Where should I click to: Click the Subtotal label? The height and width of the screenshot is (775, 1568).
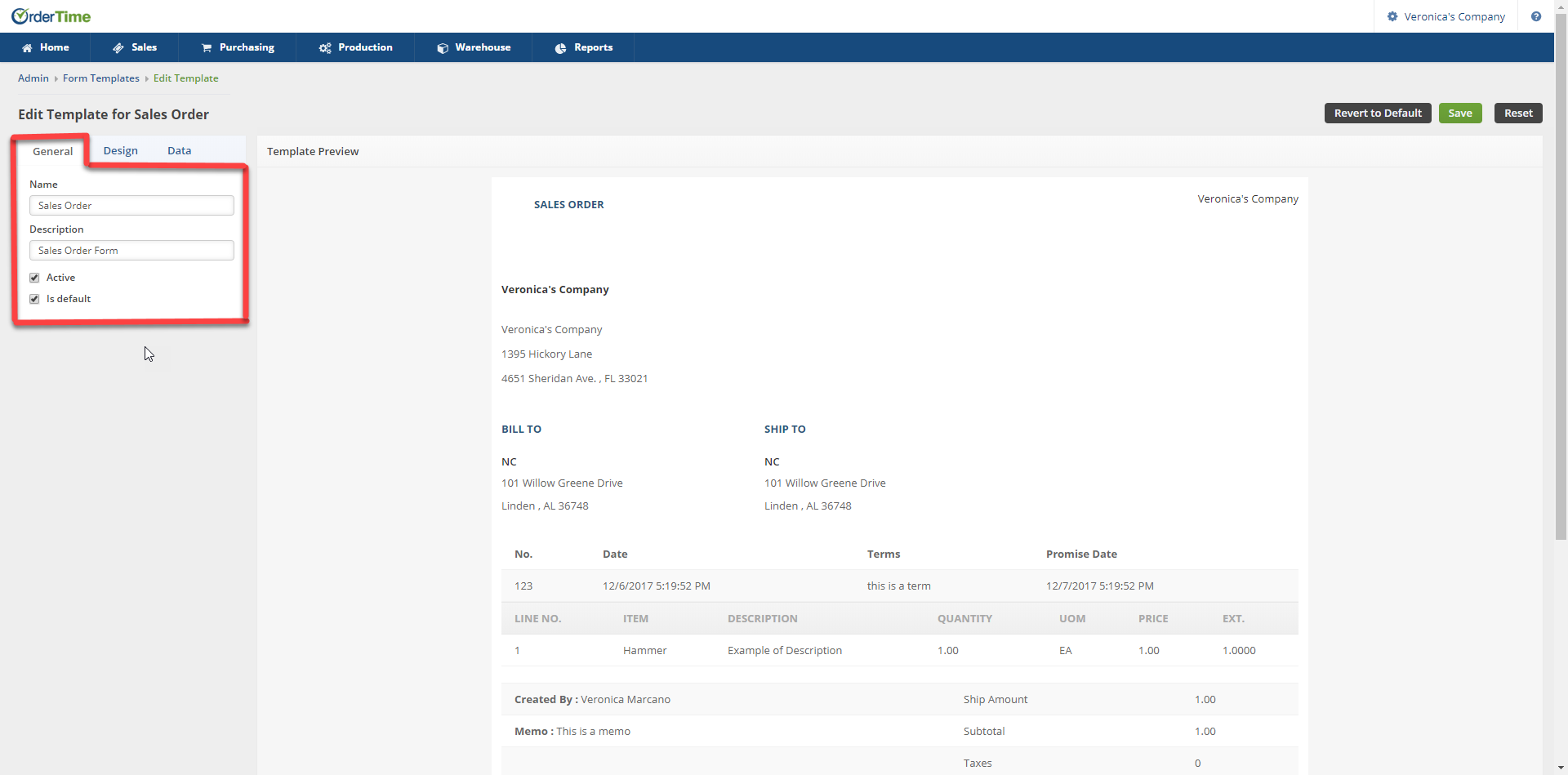pyautogui.click(x=984, y=732)
